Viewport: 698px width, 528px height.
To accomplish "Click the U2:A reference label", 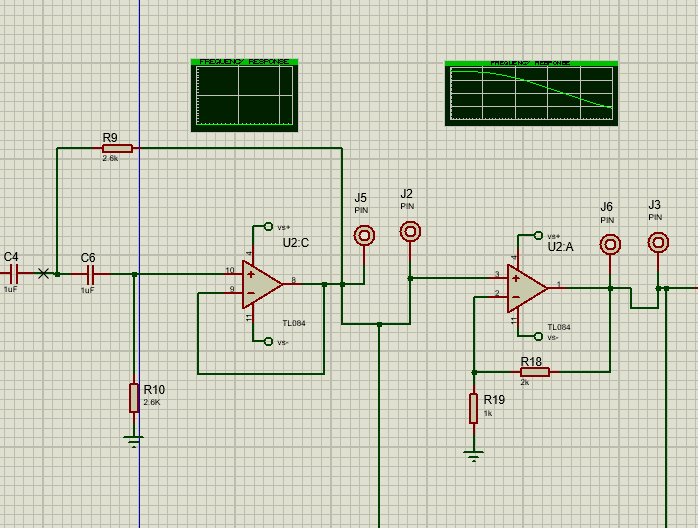I will [x=560, y=247].
